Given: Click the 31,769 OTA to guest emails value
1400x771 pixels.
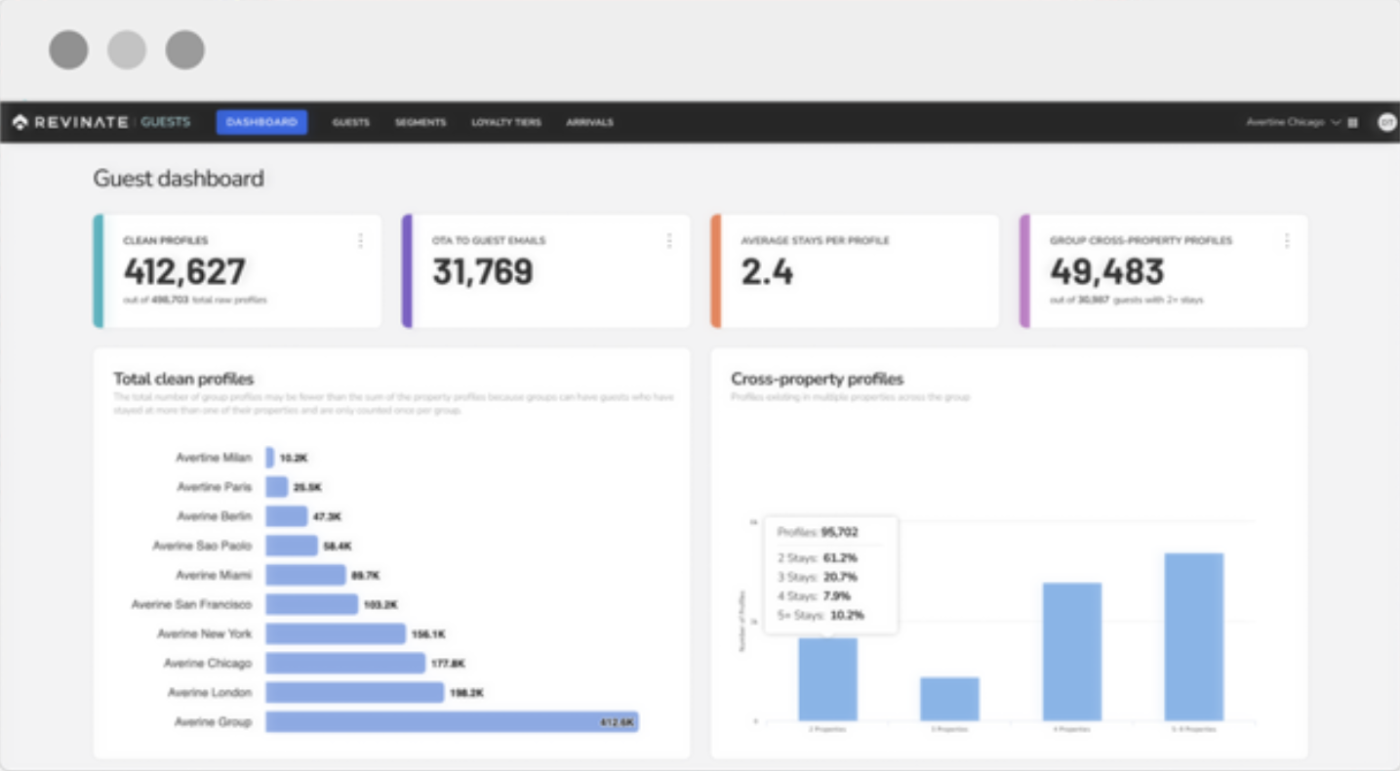Looking at the screenshot, I should 483,271.
